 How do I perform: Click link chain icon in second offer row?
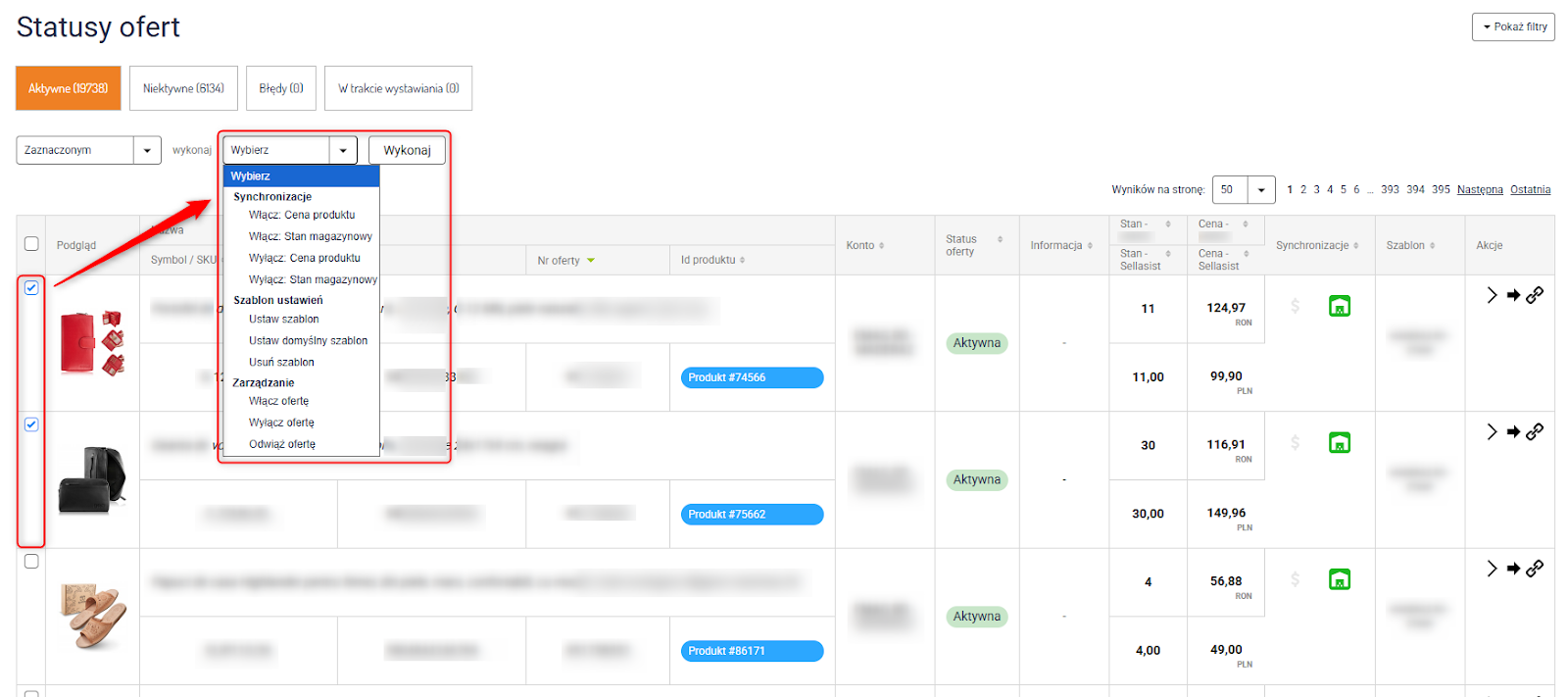pyautogui.click(x=1535, y=432)
